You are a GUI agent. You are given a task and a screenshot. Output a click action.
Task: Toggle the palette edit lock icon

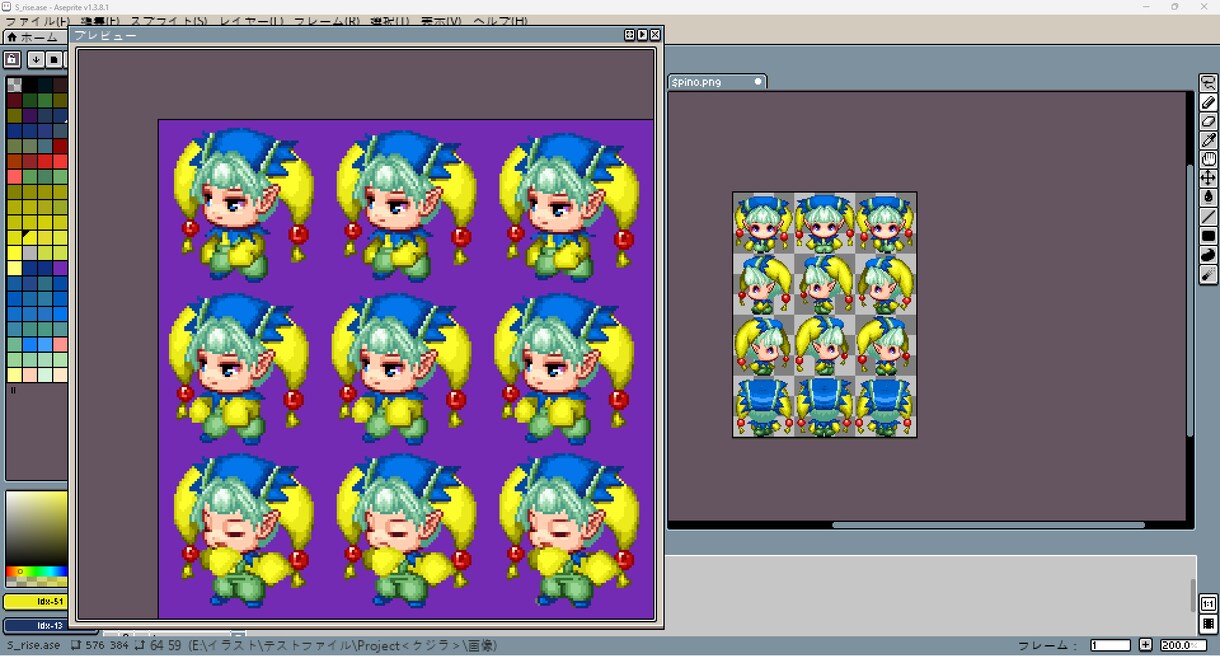tap(12, 59)
